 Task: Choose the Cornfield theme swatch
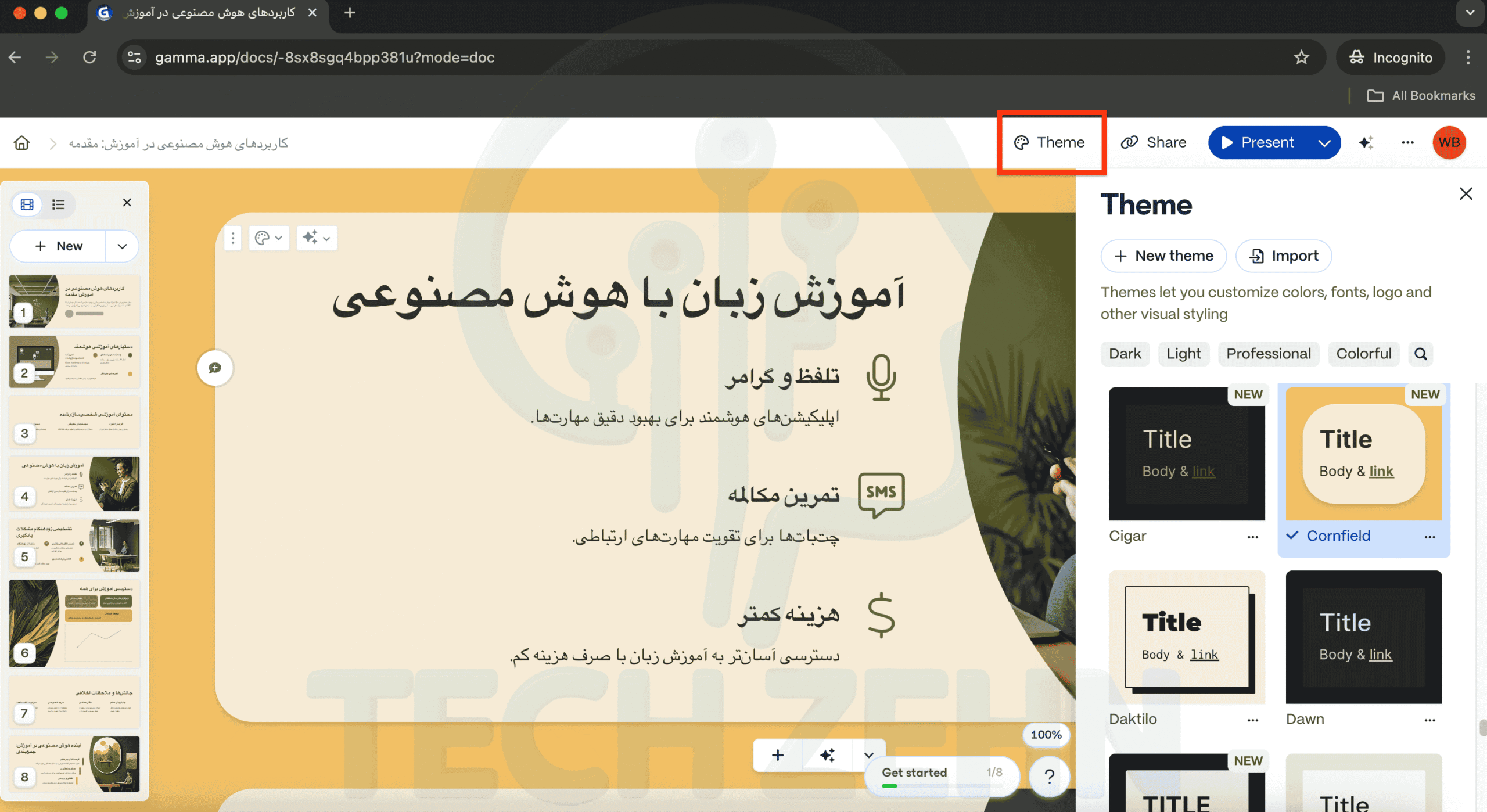click(1364, 454)
